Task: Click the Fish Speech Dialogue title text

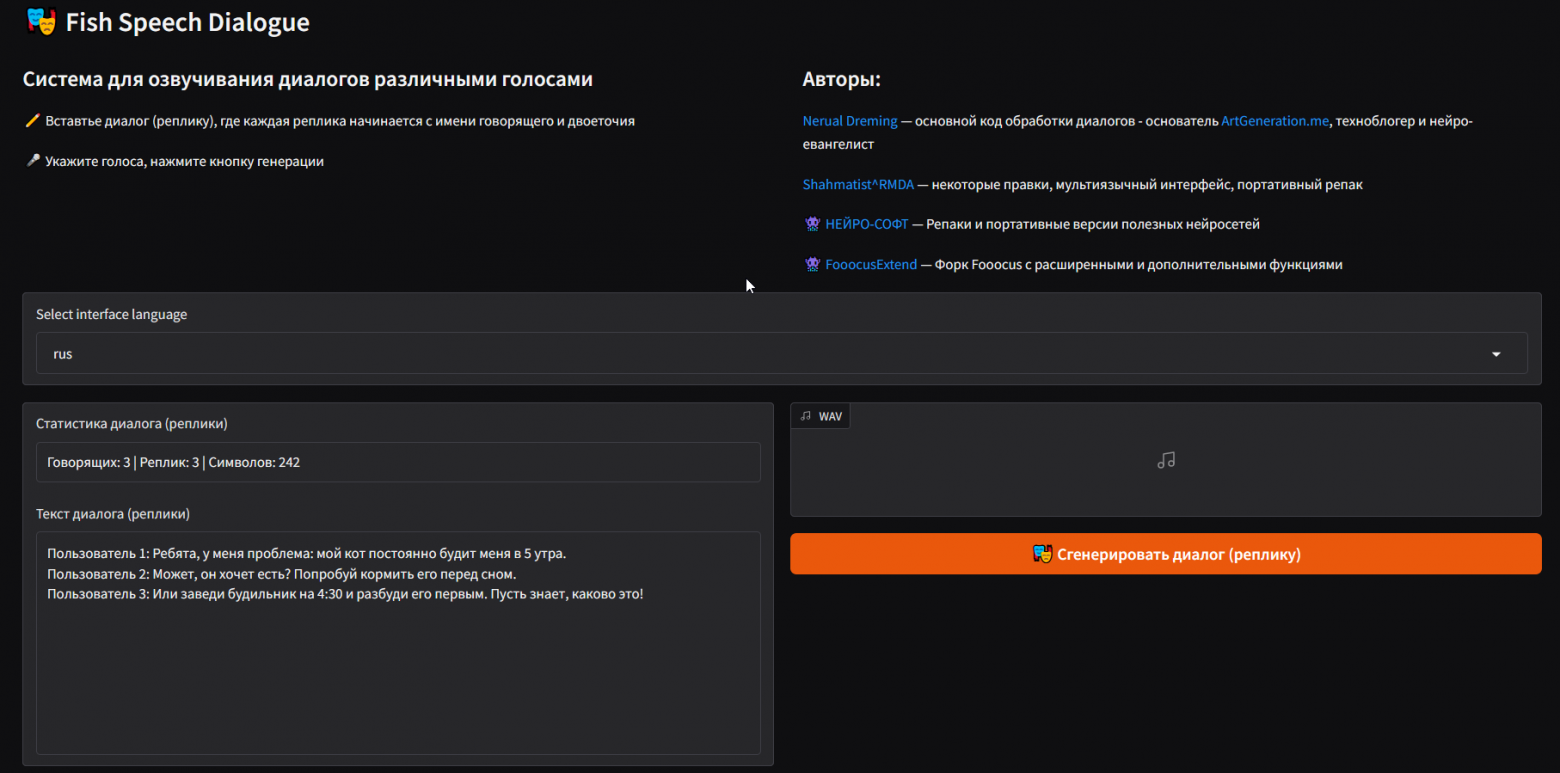Action: (187, 22)
